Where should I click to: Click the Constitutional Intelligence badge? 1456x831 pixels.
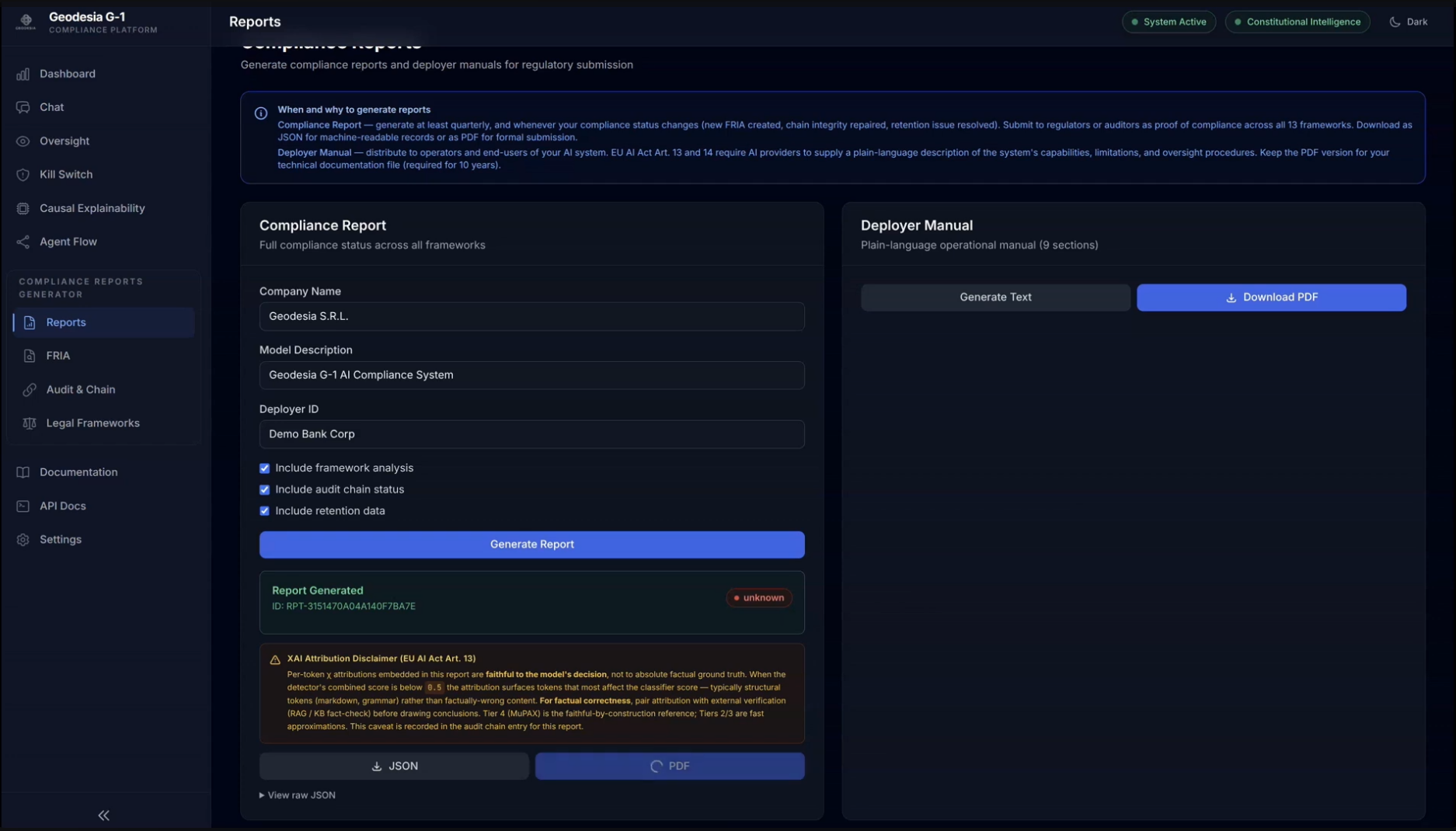coord(1298,22)
